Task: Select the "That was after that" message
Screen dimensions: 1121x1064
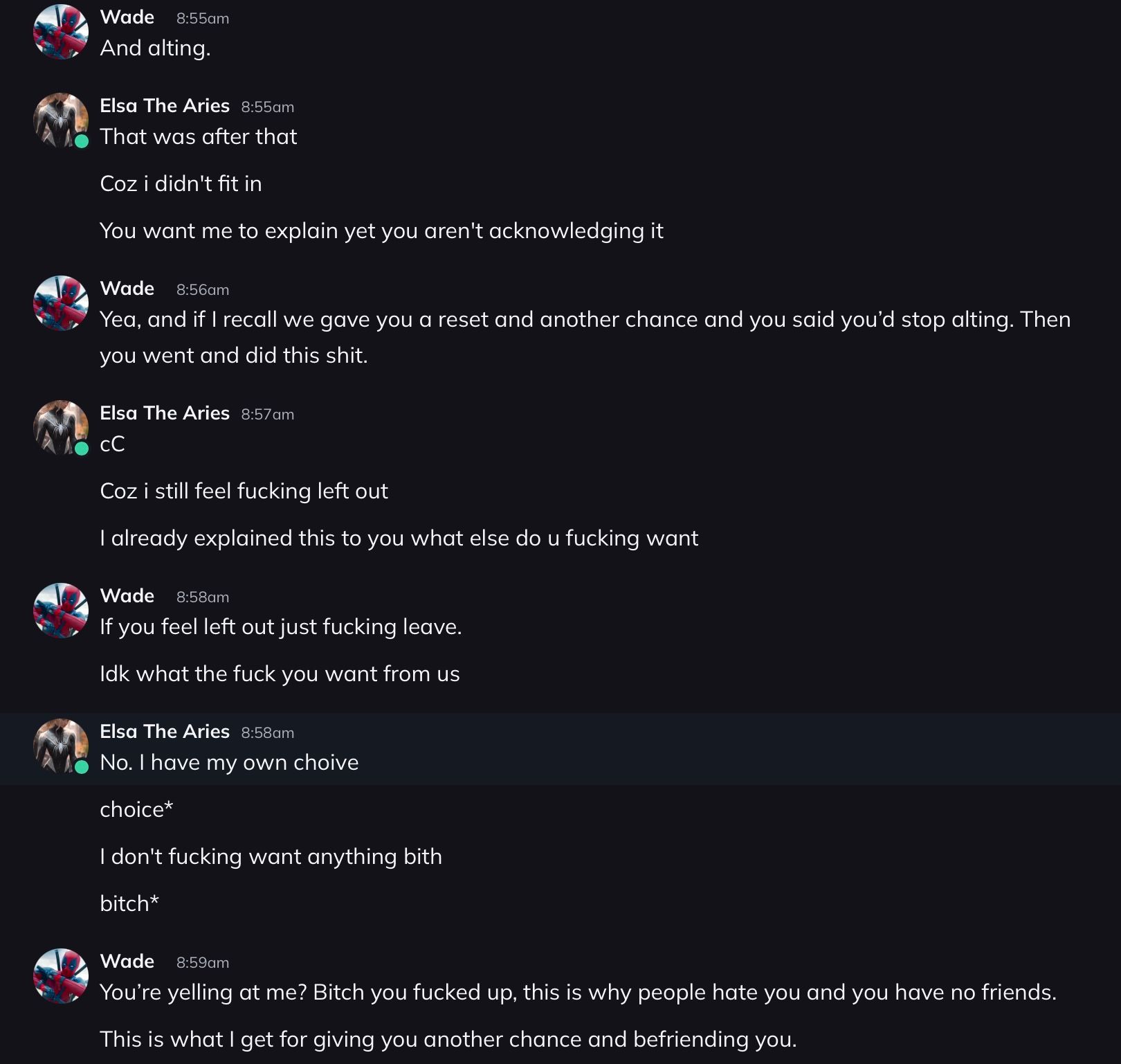Action: click(x=199, y=136)
